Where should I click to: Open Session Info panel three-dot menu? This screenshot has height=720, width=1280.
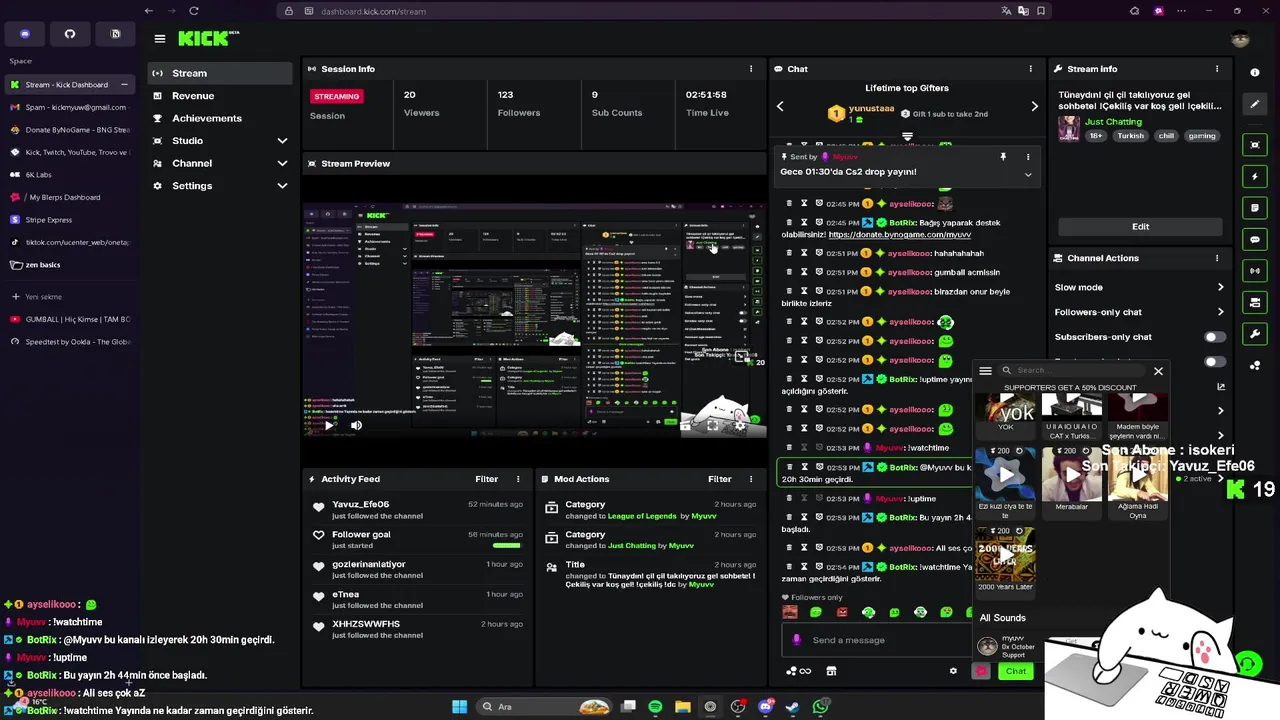point(751,69)
